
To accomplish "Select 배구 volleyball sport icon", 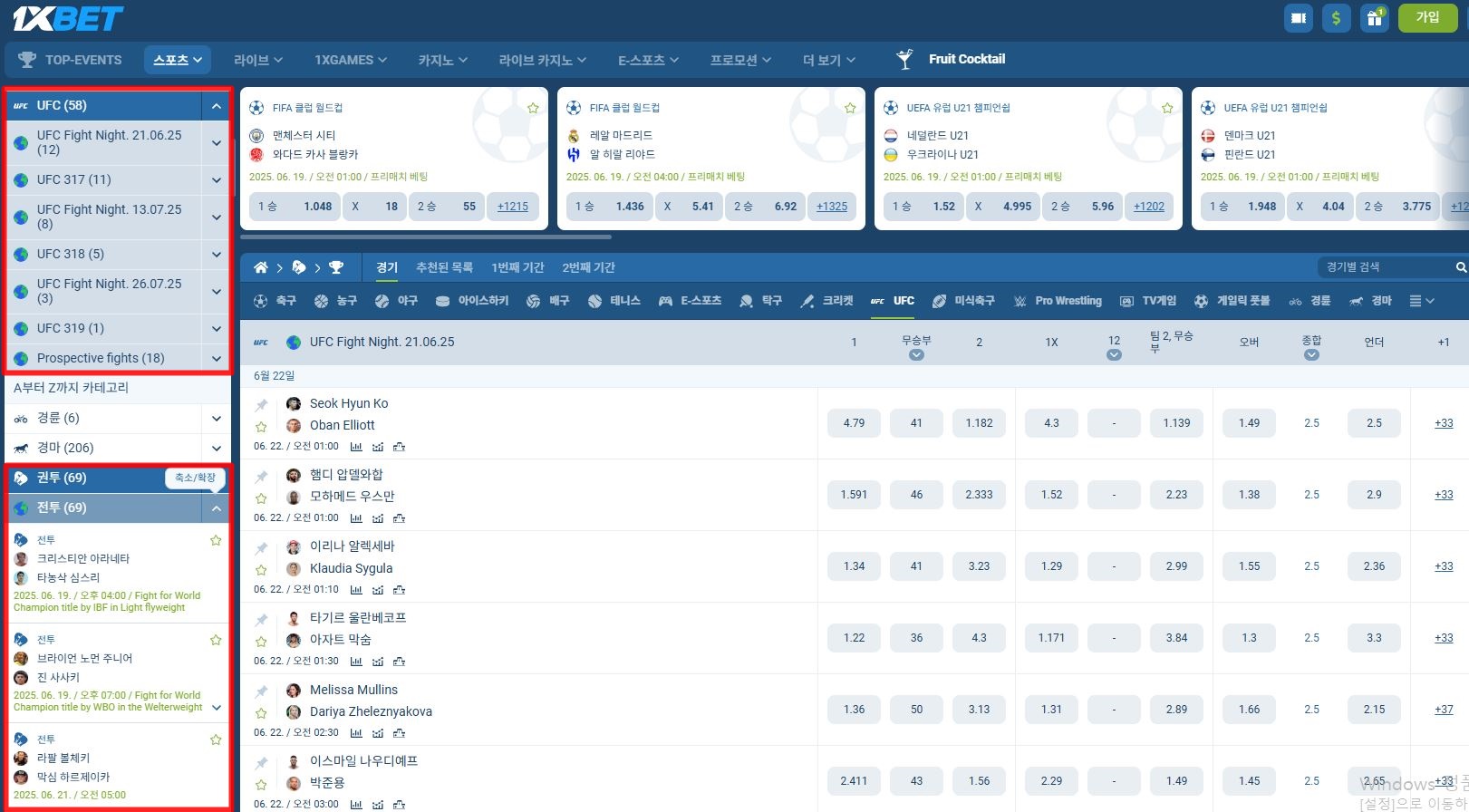I will click(547, 301).
